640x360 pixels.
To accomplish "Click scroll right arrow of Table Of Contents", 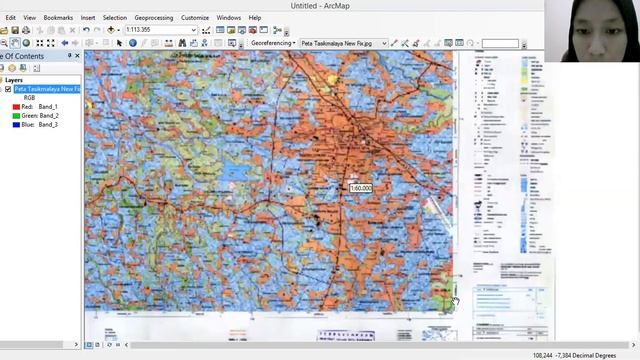I will [76, 345].
